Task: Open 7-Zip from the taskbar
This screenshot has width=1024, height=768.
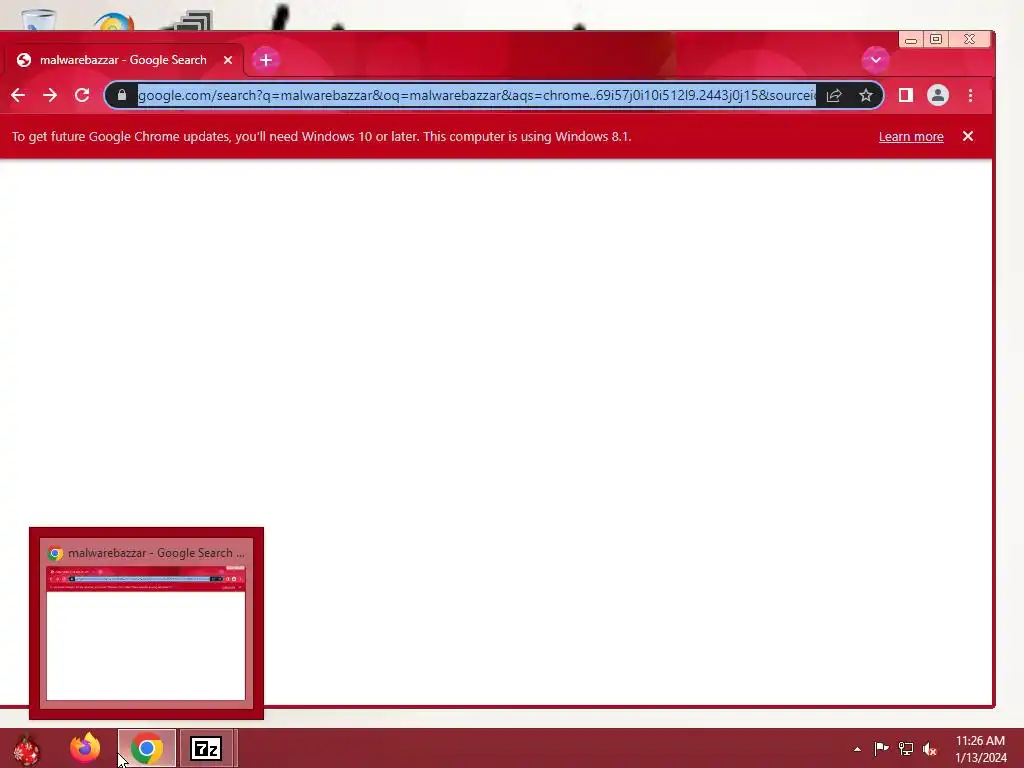Action: tap(206, 748)
